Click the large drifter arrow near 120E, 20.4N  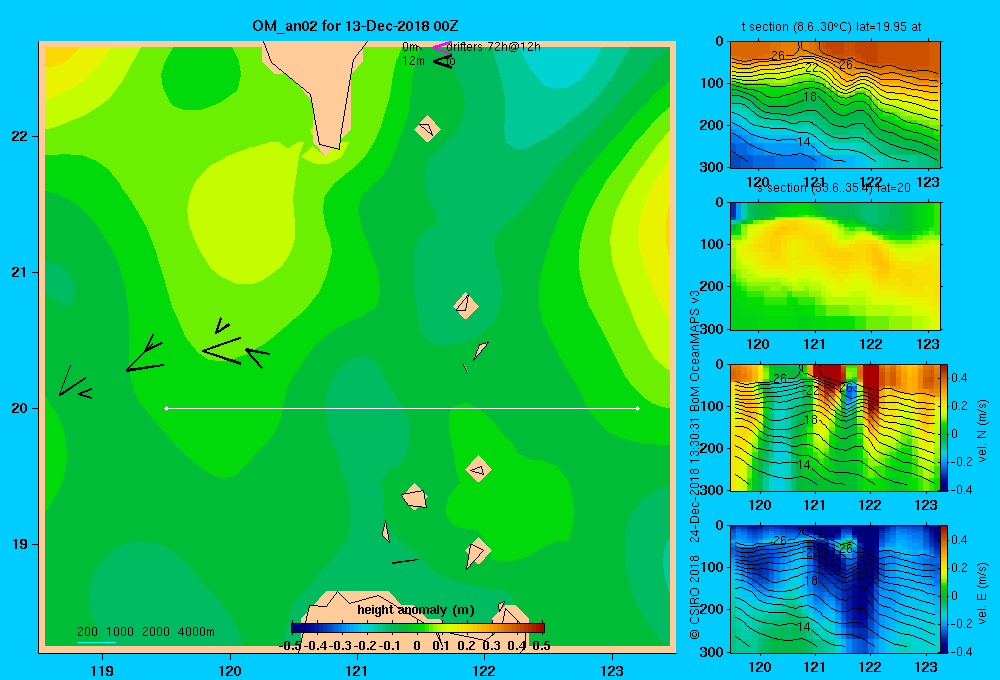[x=223, y=350]
